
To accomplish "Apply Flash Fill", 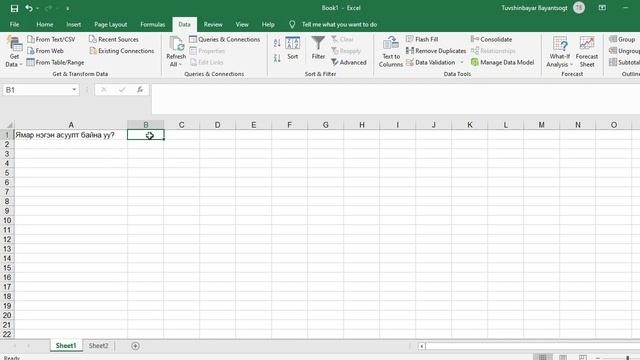I will click(x=422, y=39).
